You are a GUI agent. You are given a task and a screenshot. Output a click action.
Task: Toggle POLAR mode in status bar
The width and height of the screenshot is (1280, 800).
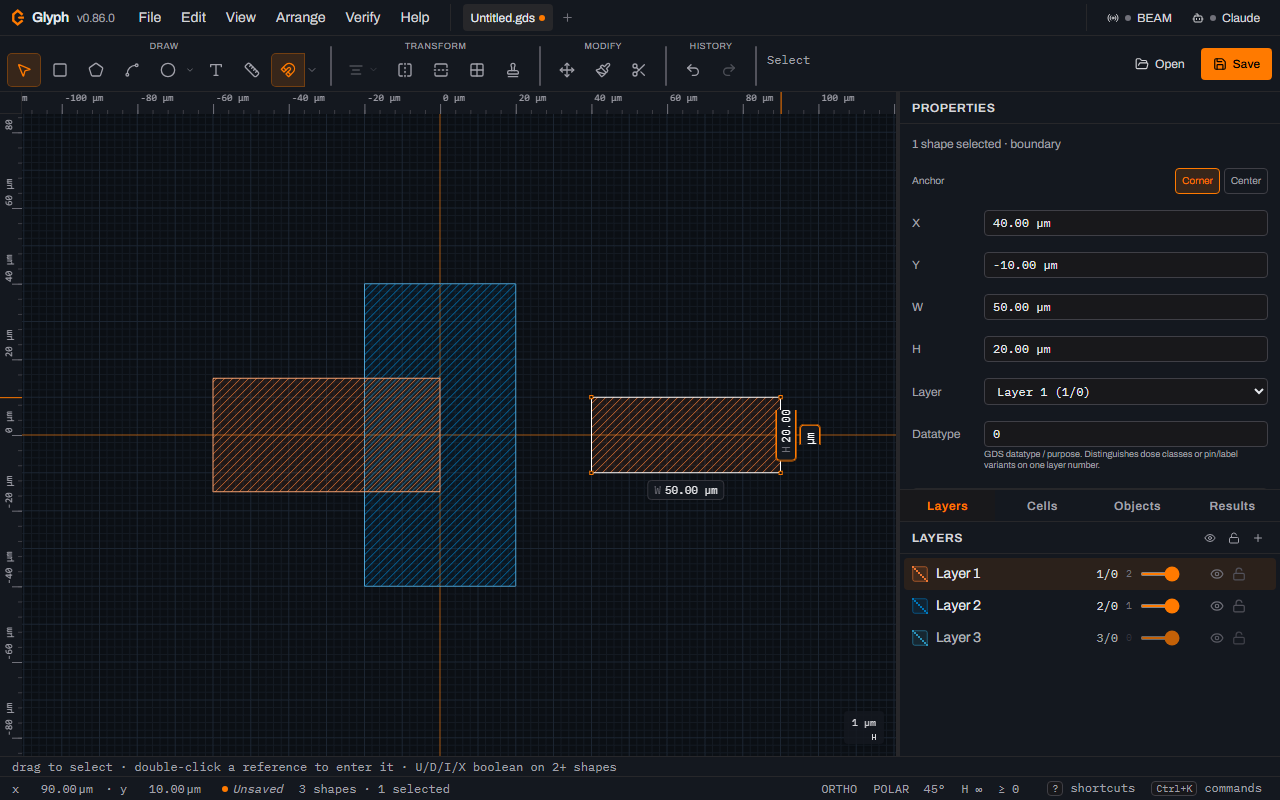891,789
